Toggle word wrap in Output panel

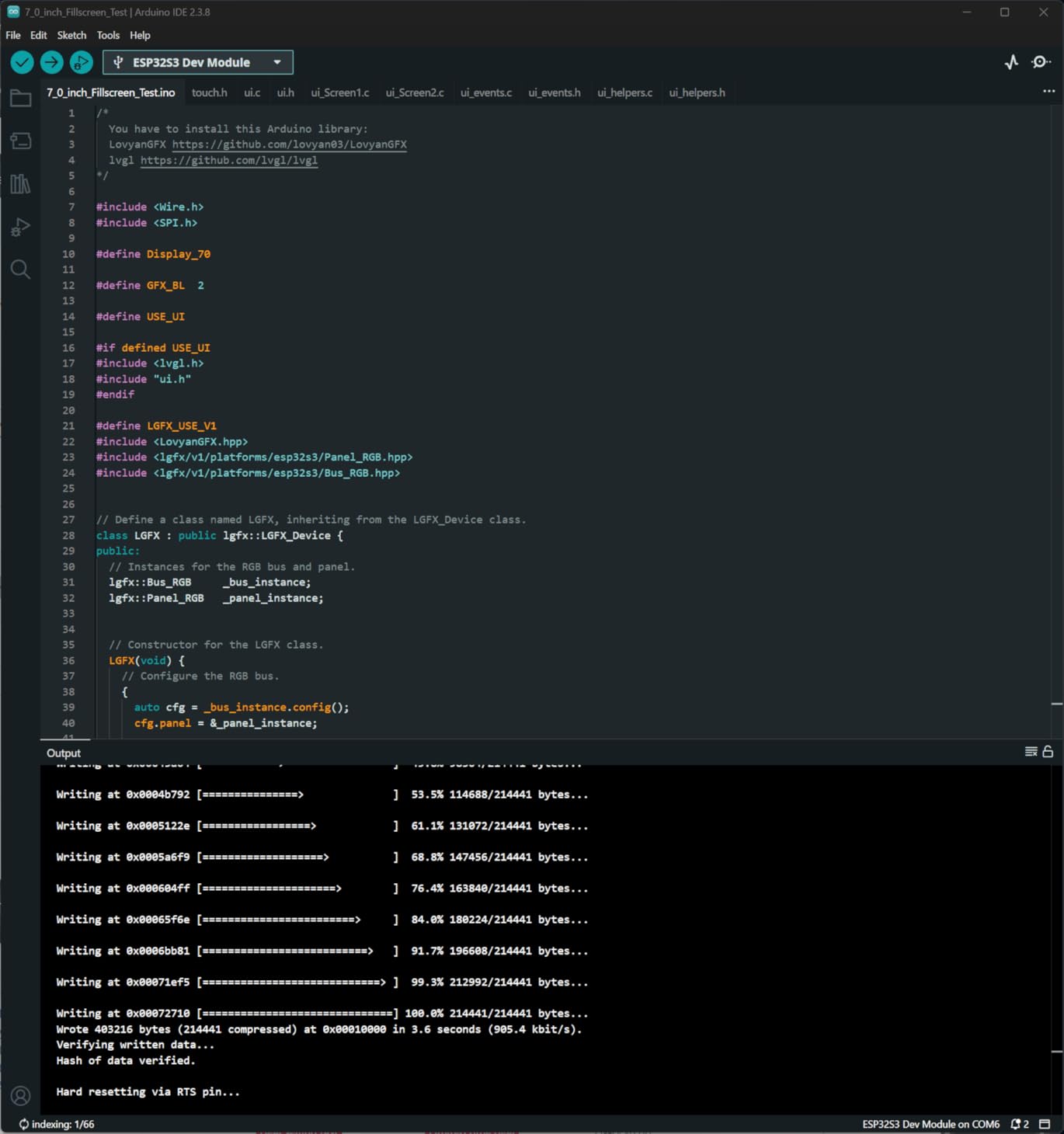(1031, 752)
